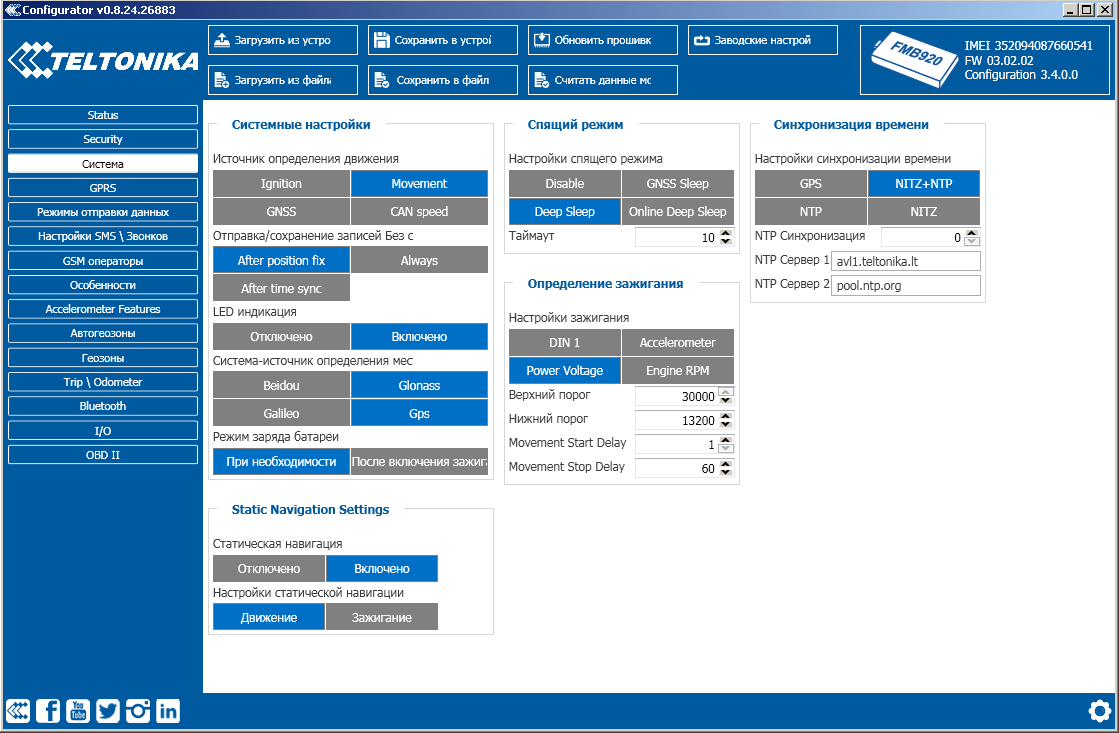Open the Twitter icon link
The width and height of the screenshot is (1119, 733).
click(x=108, y=710)
